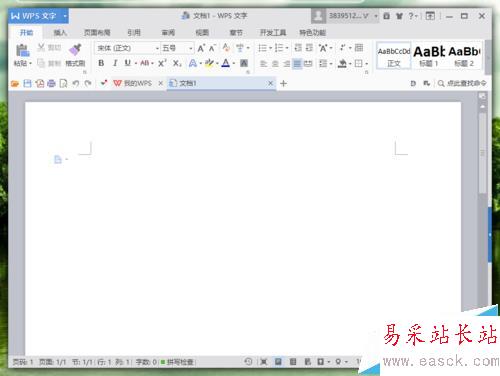500x376 pixels.
Task: Toggle justified paragraph alignment
Action: coord(297,63)
